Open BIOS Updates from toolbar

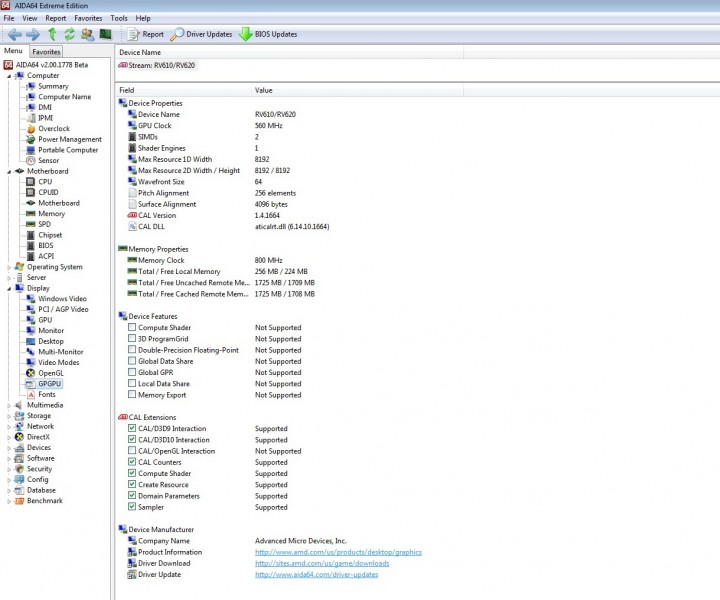[x=268, y=34]
